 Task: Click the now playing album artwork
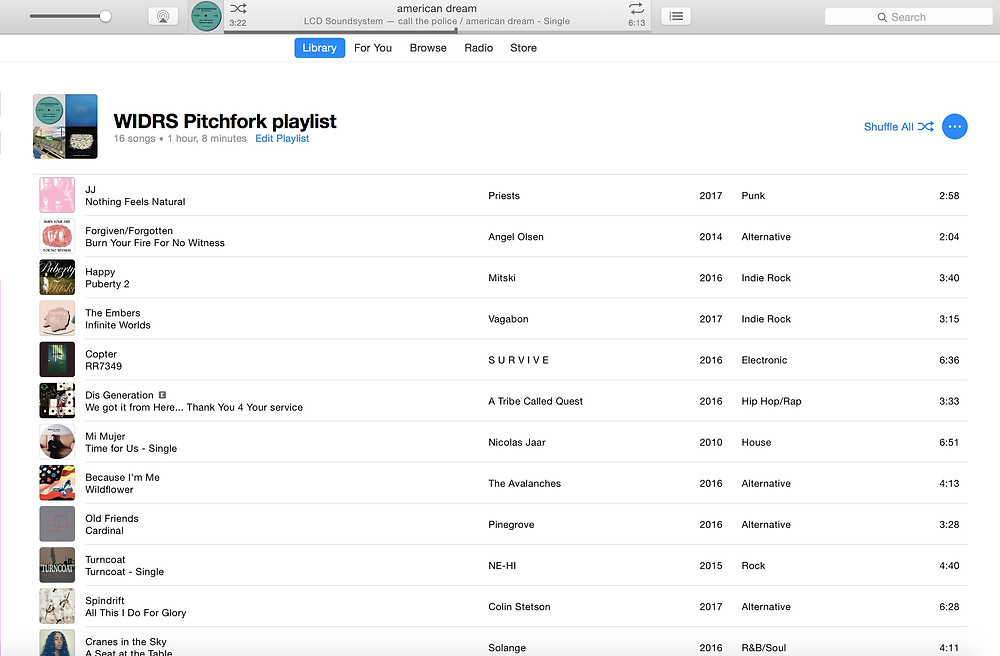coord(206,17)
